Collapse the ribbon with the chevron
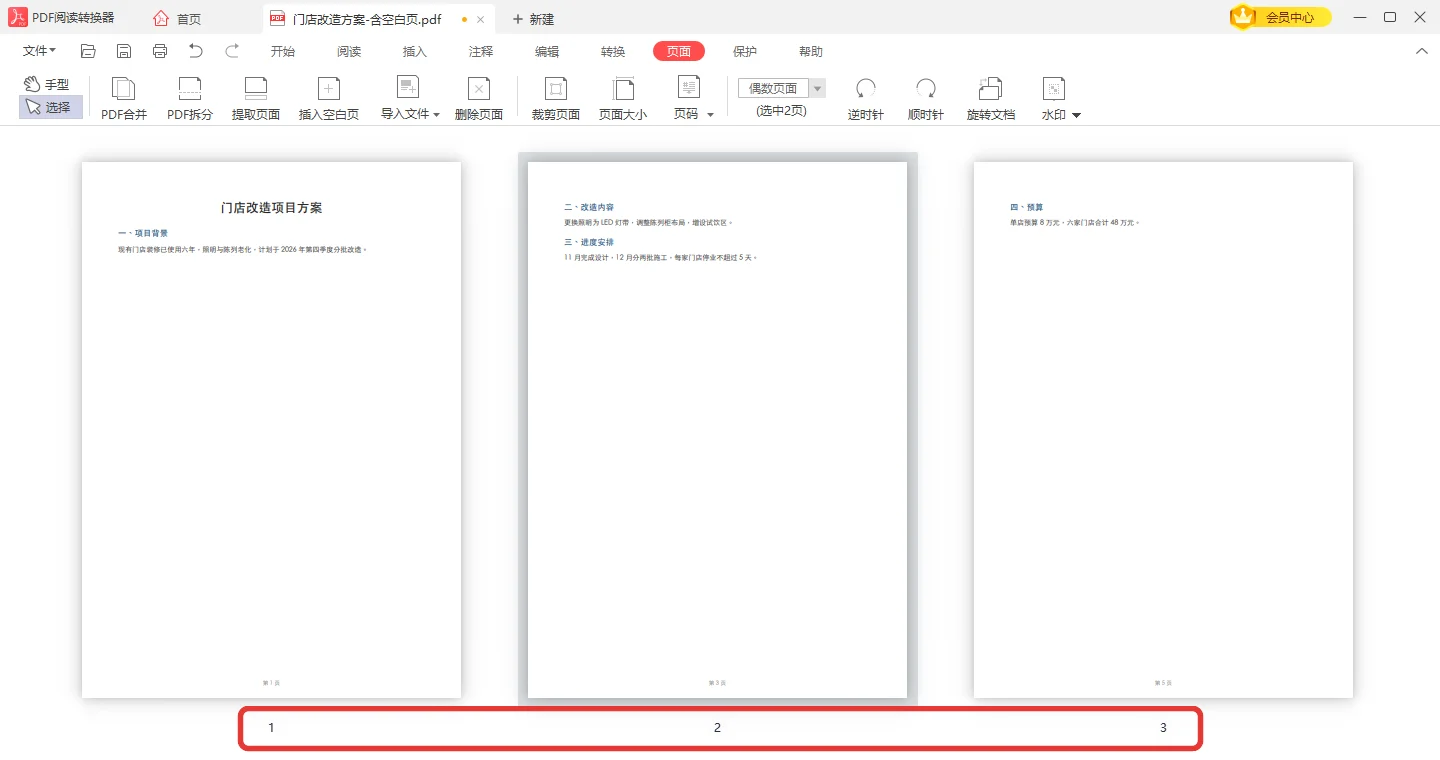This screenshot has width=1440, height=760. click(1422, 51)
